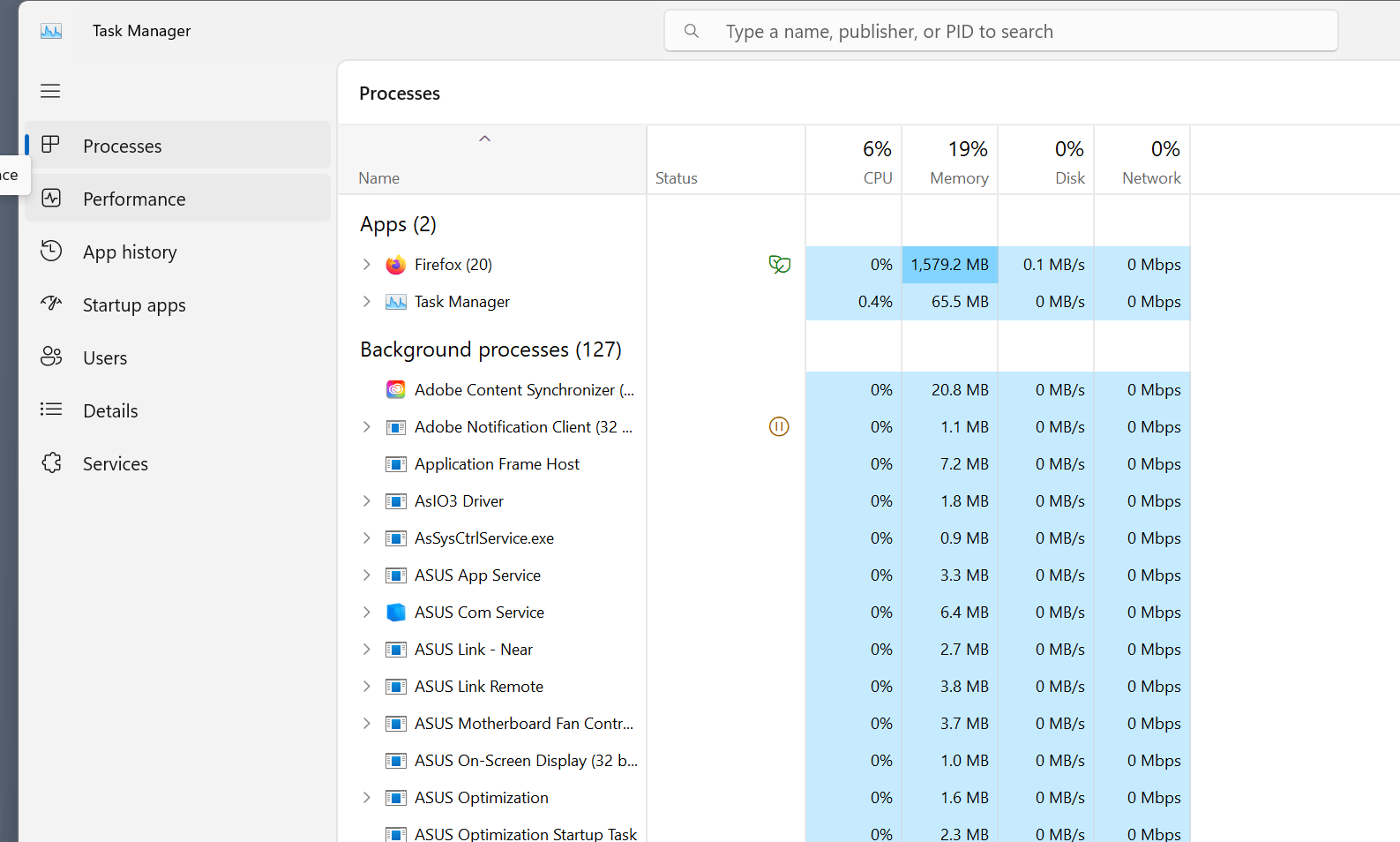Select Firefox memory value 1,579.2 MB
Viewport: 1400px width, 842px height.
point(949,265)
